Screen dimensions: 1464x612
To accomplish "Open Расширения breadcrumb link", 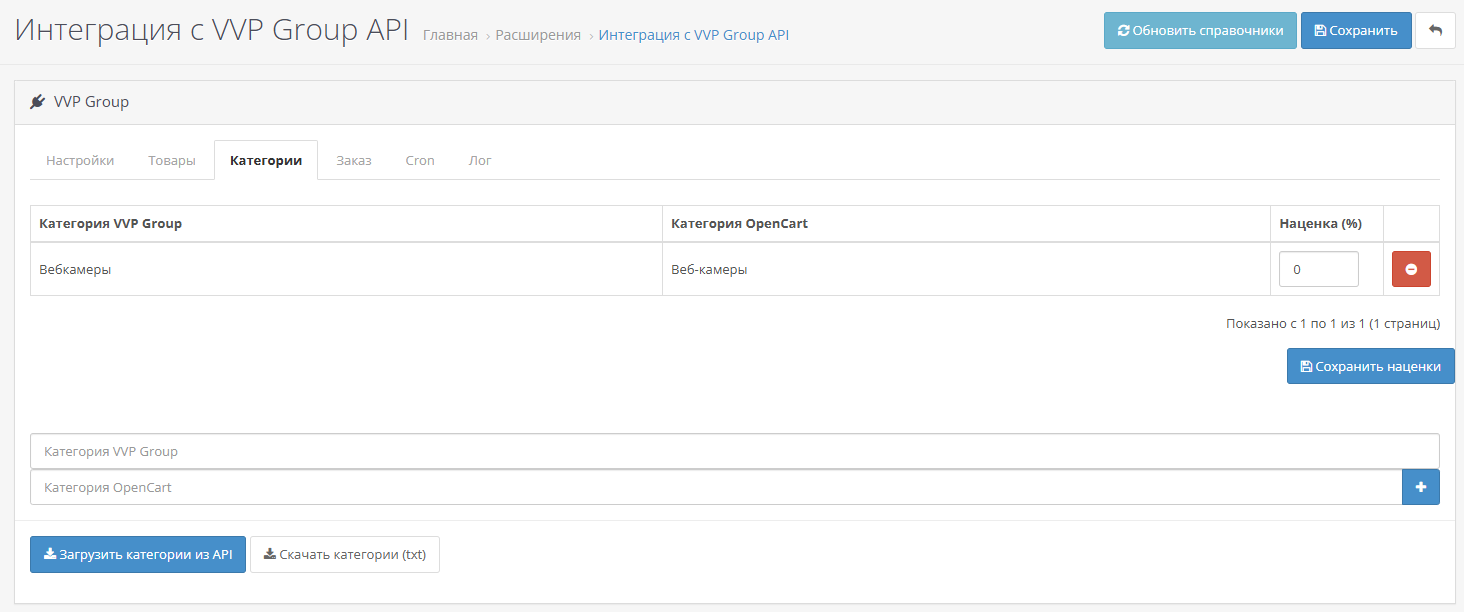I will point(538,35).
